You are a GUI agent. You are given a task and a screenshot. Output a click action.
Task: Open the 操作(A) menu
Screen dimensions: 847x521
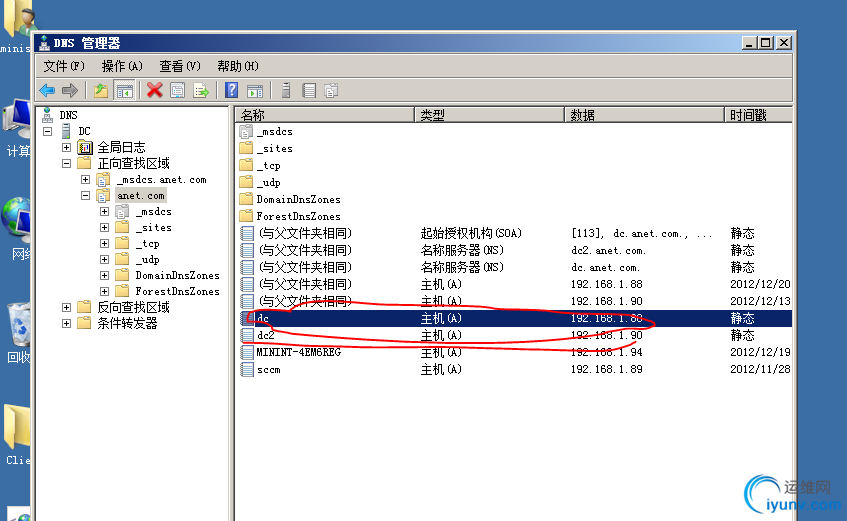(x=122, y=66)
